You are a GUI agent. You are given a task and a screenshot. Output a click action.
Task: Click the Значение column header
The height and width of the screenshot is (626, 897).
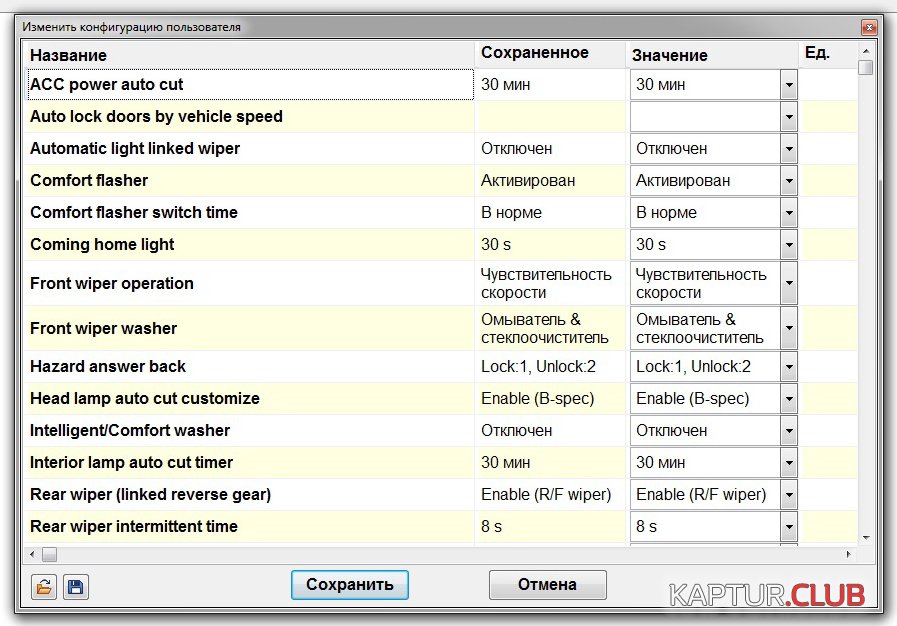pyautogui.click(x=712, y=55)
